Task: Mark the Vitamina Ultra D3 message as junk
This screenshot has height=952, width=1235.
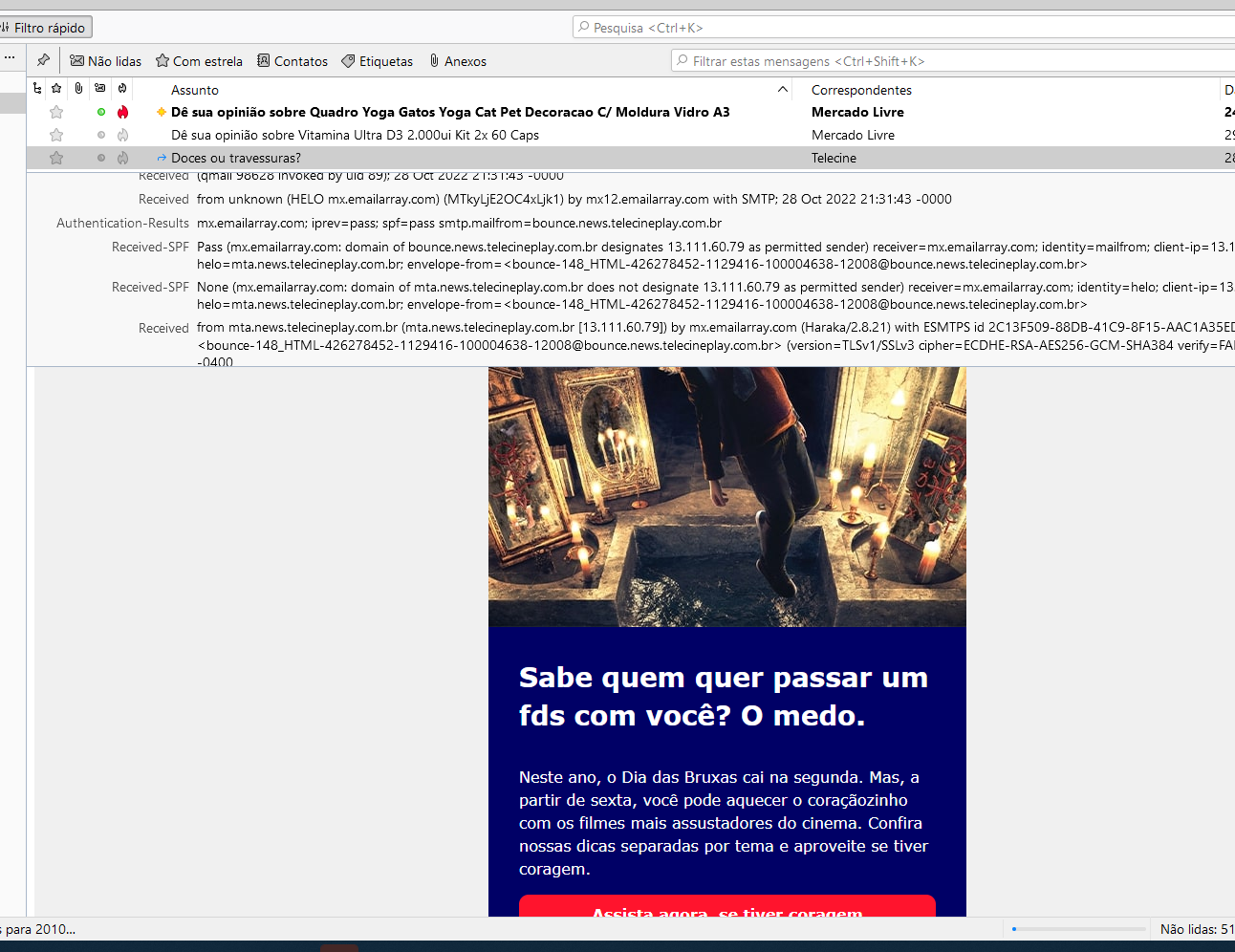Action: [x=122, y=135]
